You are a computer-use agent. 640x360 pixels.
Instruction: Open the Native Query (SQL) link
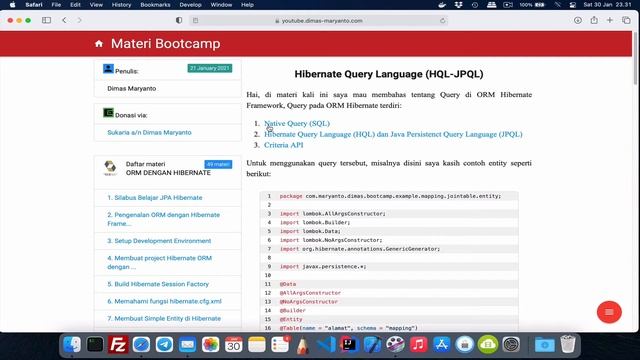point(297,123)
